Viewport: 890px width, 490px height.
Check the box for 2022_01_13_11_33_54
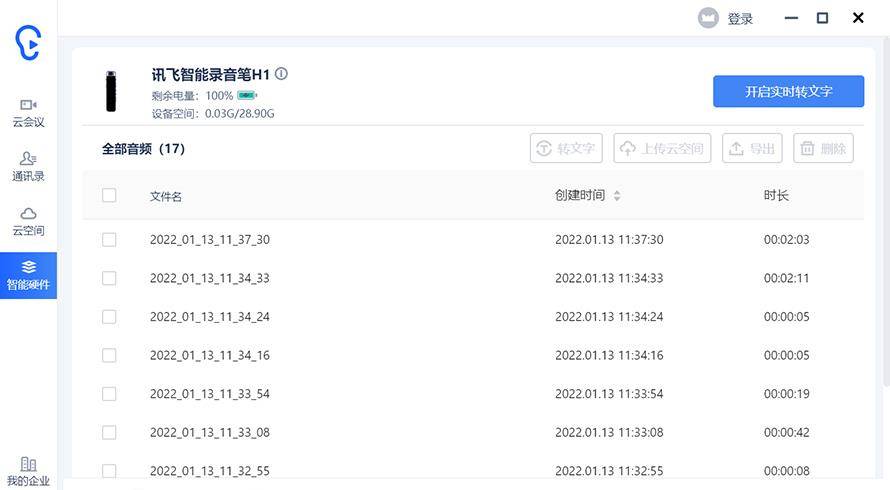[x=109, y=394]
